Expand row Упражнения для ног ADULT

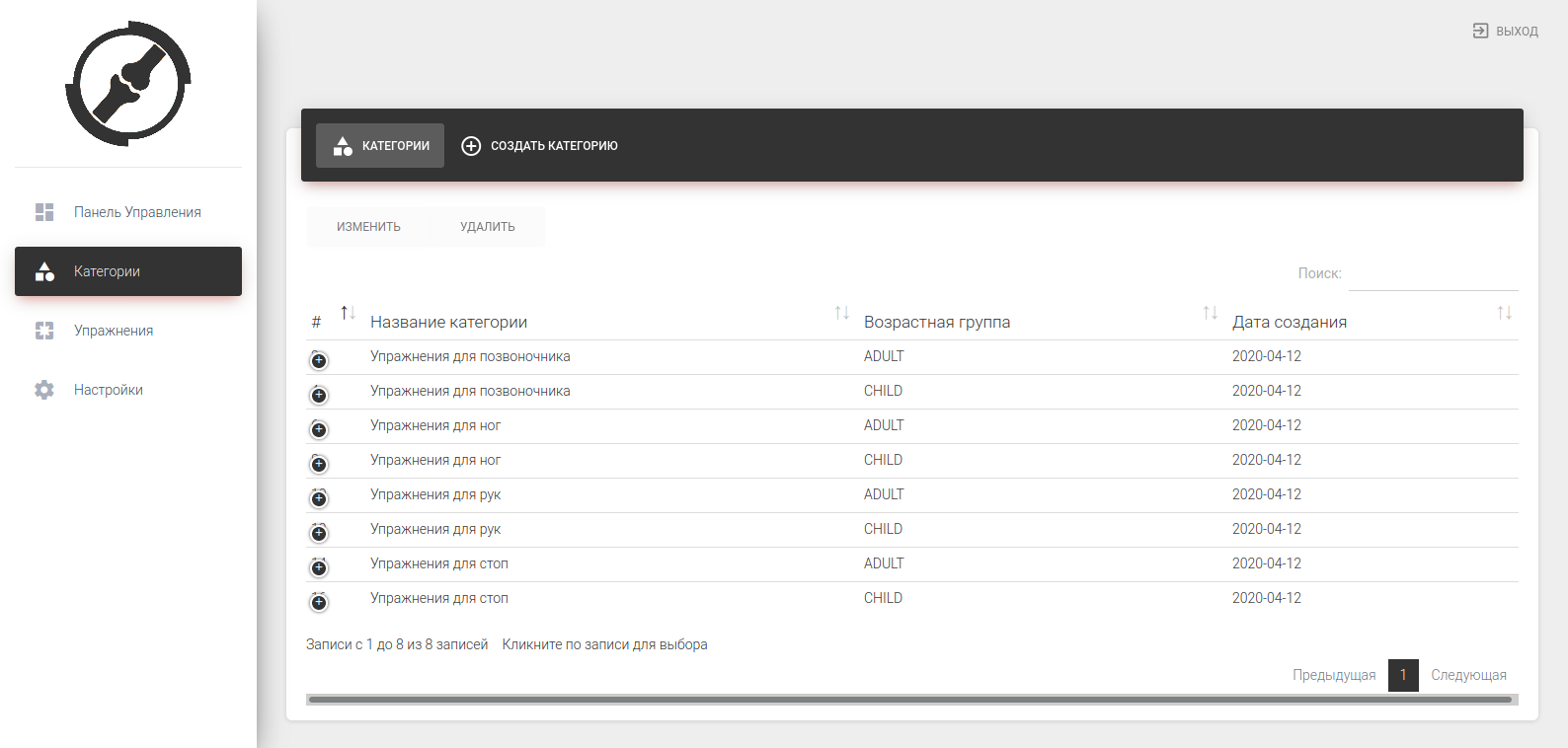(x=319, y=429)
